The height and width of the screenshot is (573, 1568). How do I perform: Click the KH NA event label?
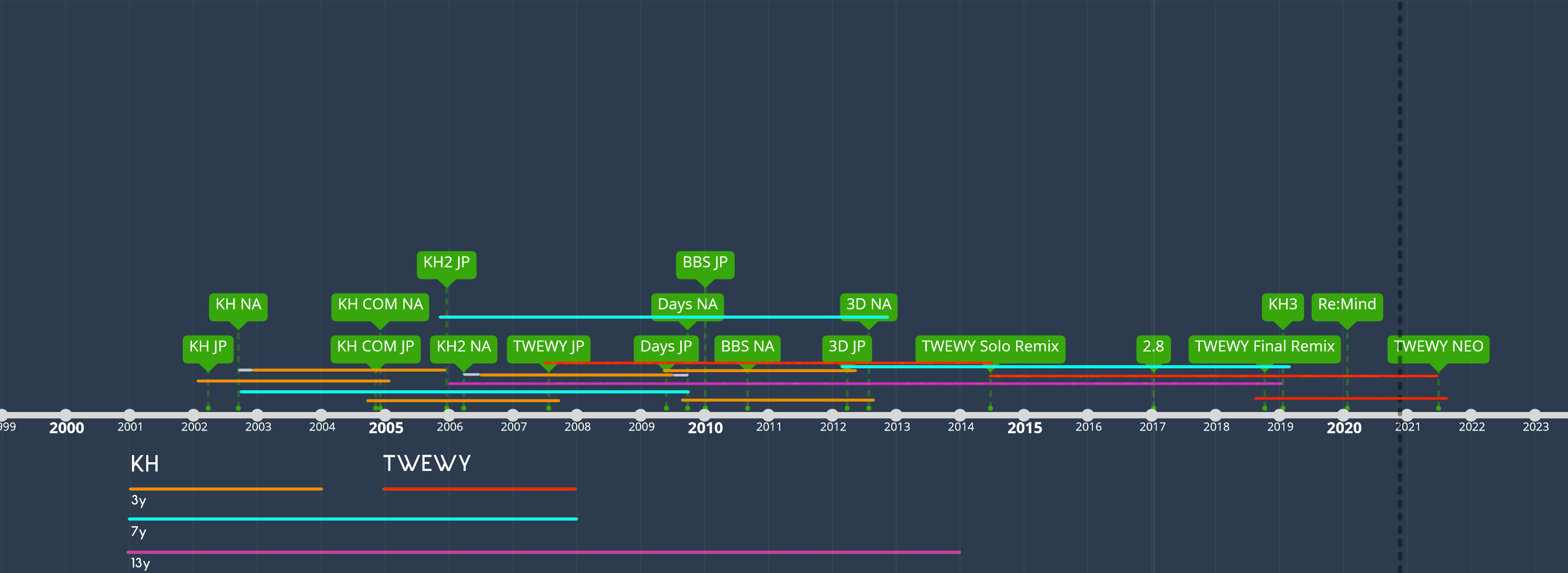238,305
